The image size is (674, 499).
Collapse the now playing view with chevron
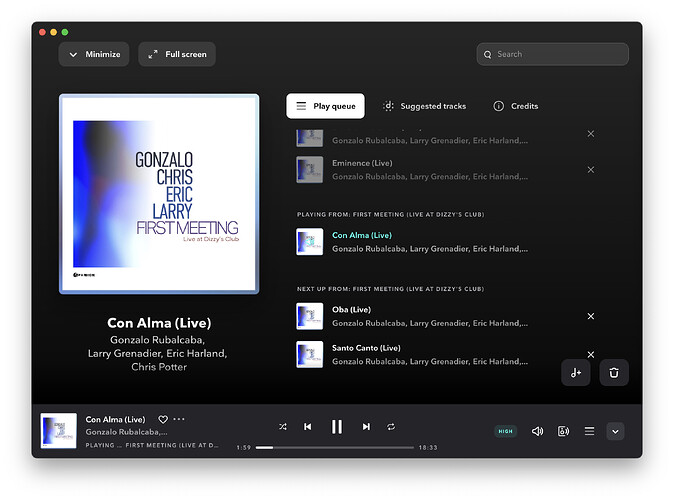(615, 432)
